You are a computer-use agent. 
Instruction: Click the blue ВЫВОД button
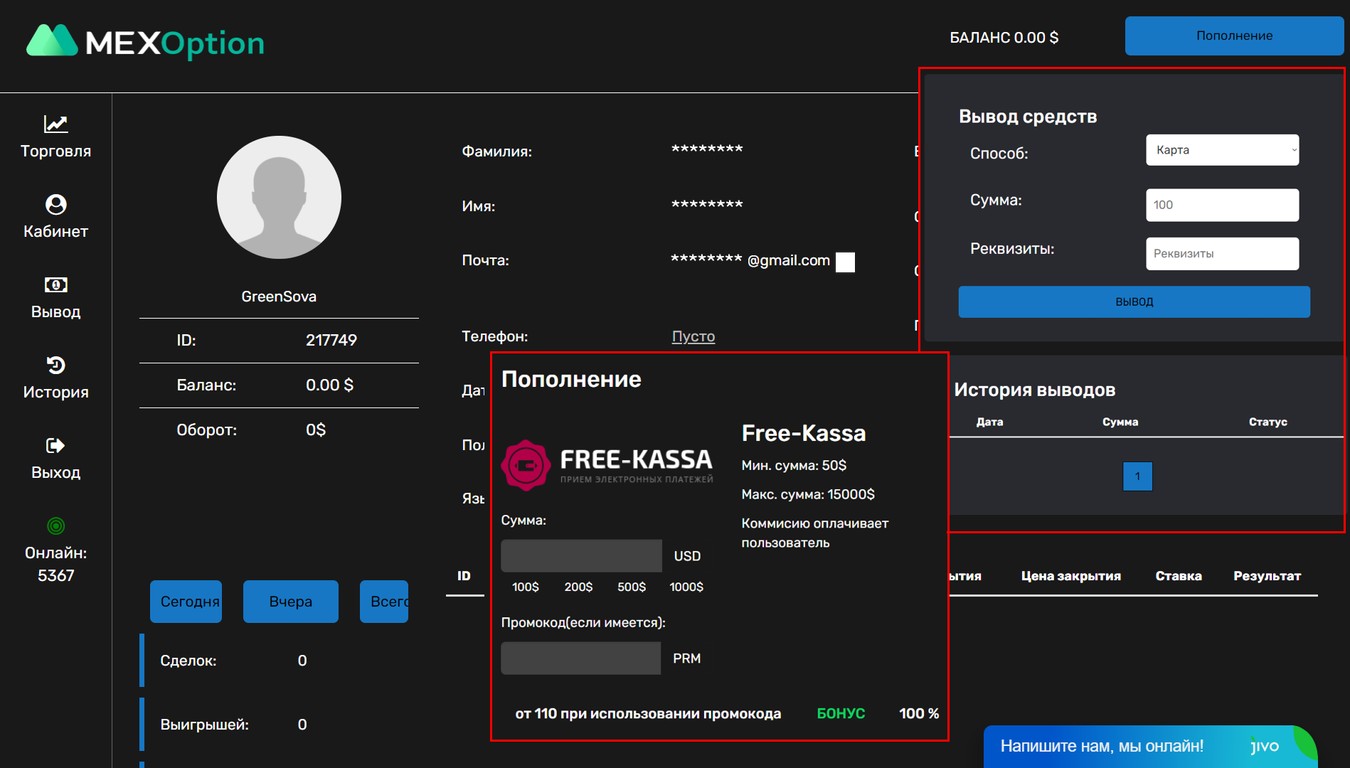pos(1134,302)
